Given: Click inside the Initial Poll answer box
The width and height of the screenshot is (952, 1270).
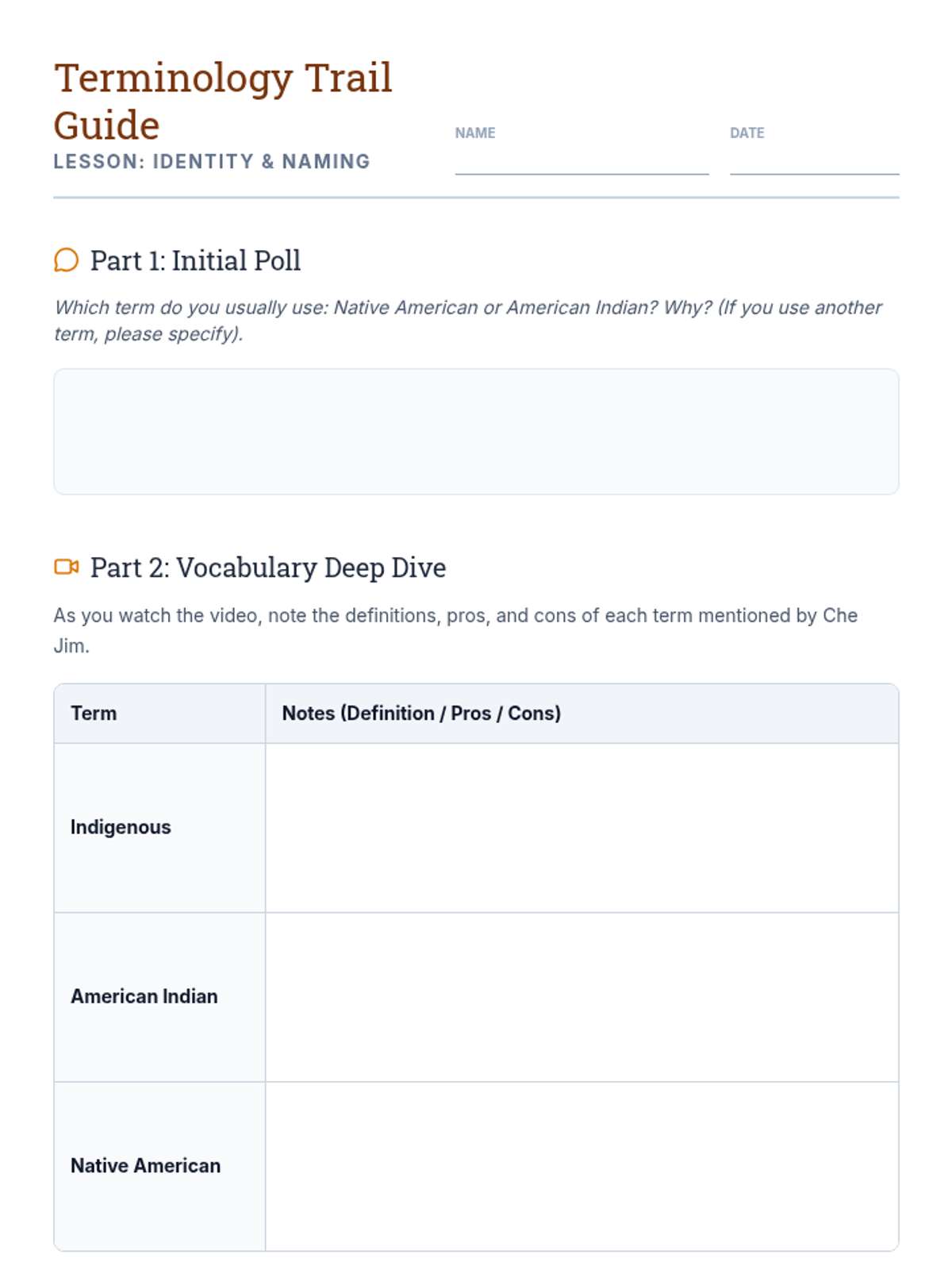Looking at the screenshot, I should click(476, 431).
